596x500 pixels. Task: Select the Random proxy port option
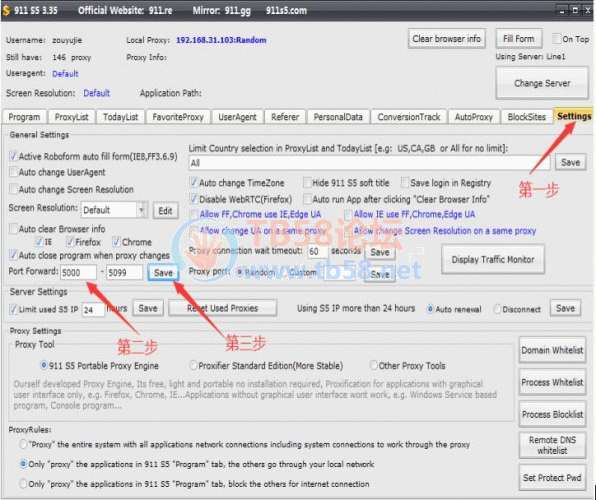pyautogui.click(x=240, y=272)
